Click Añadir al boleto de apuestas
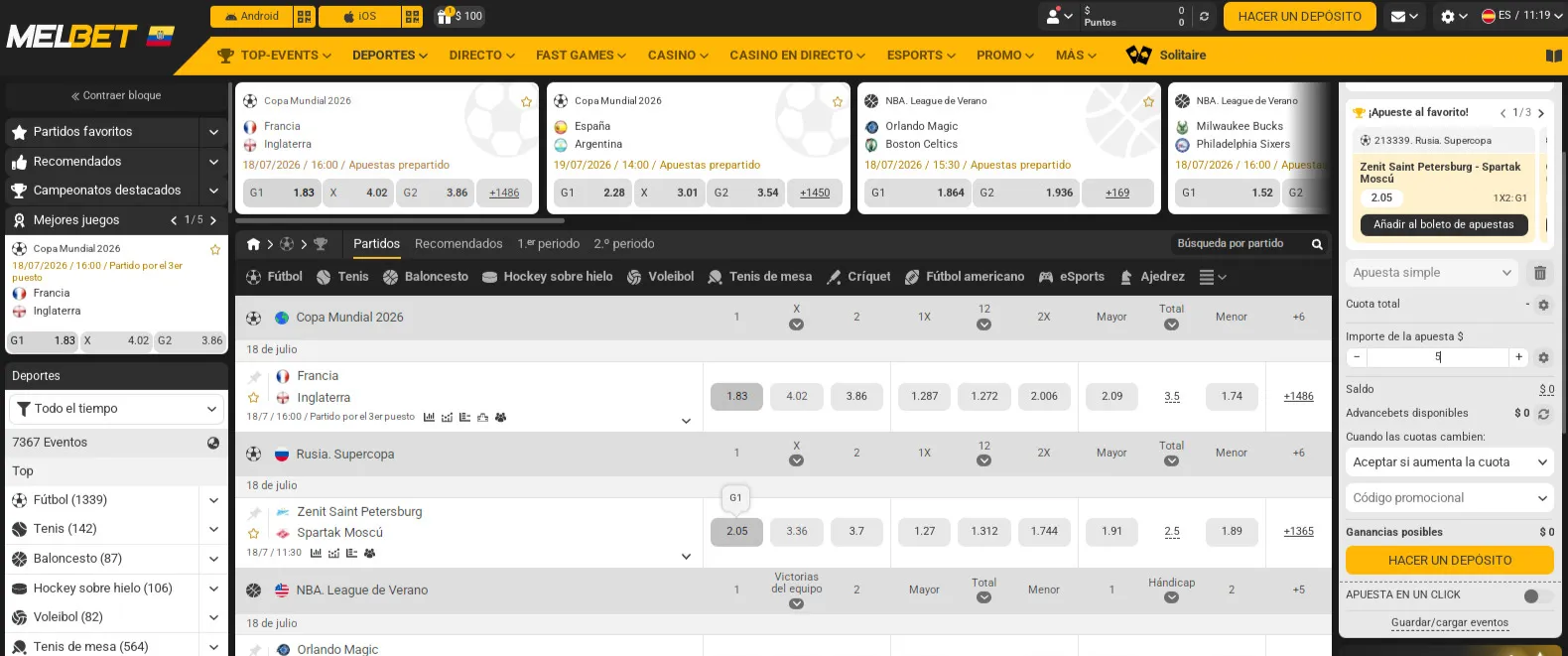 pyautogui.click(x=1443, y=225)
